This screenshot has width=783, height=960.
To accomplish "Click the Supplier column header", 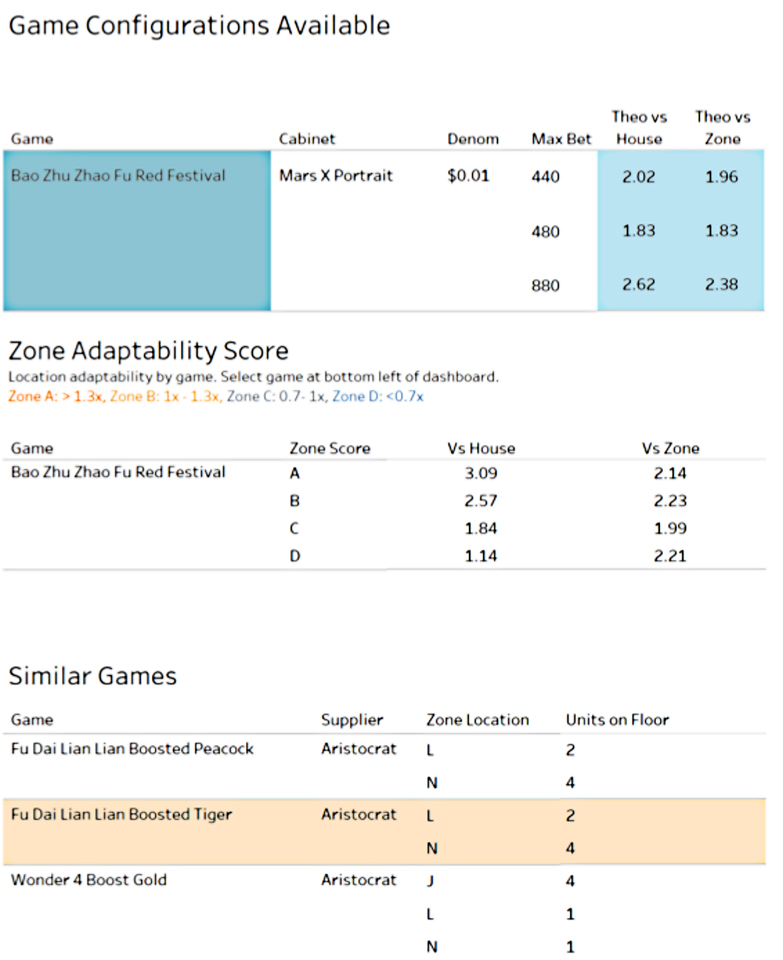I will 352,720.
